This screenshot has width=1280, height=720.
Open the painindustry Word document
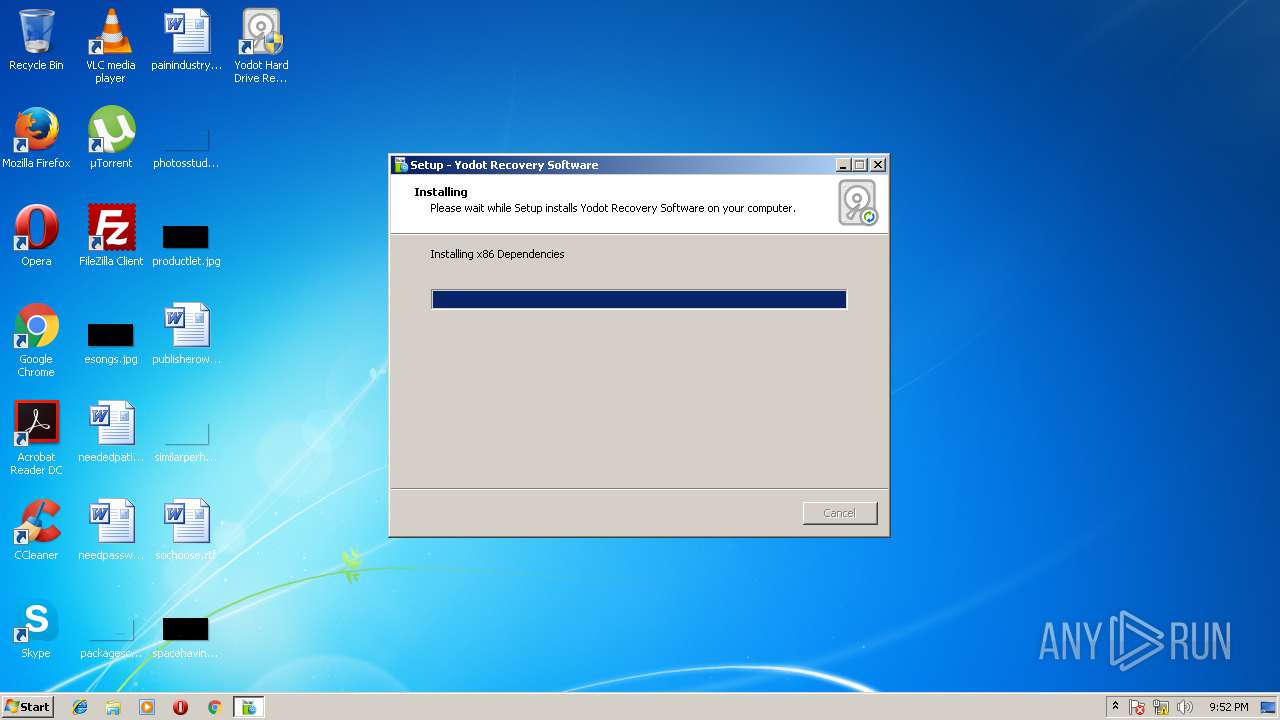(x=186, y=40)
